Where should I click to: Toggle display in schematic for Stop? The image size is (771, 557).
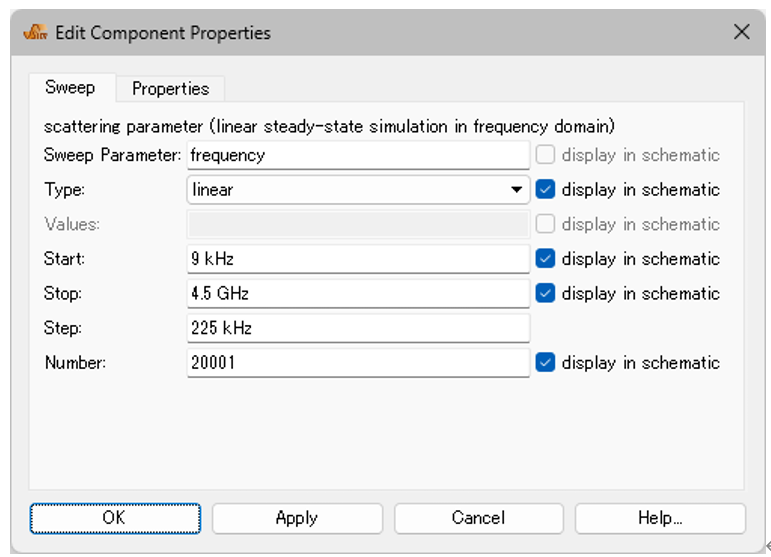pyautogui.click(x=545, y=293)
